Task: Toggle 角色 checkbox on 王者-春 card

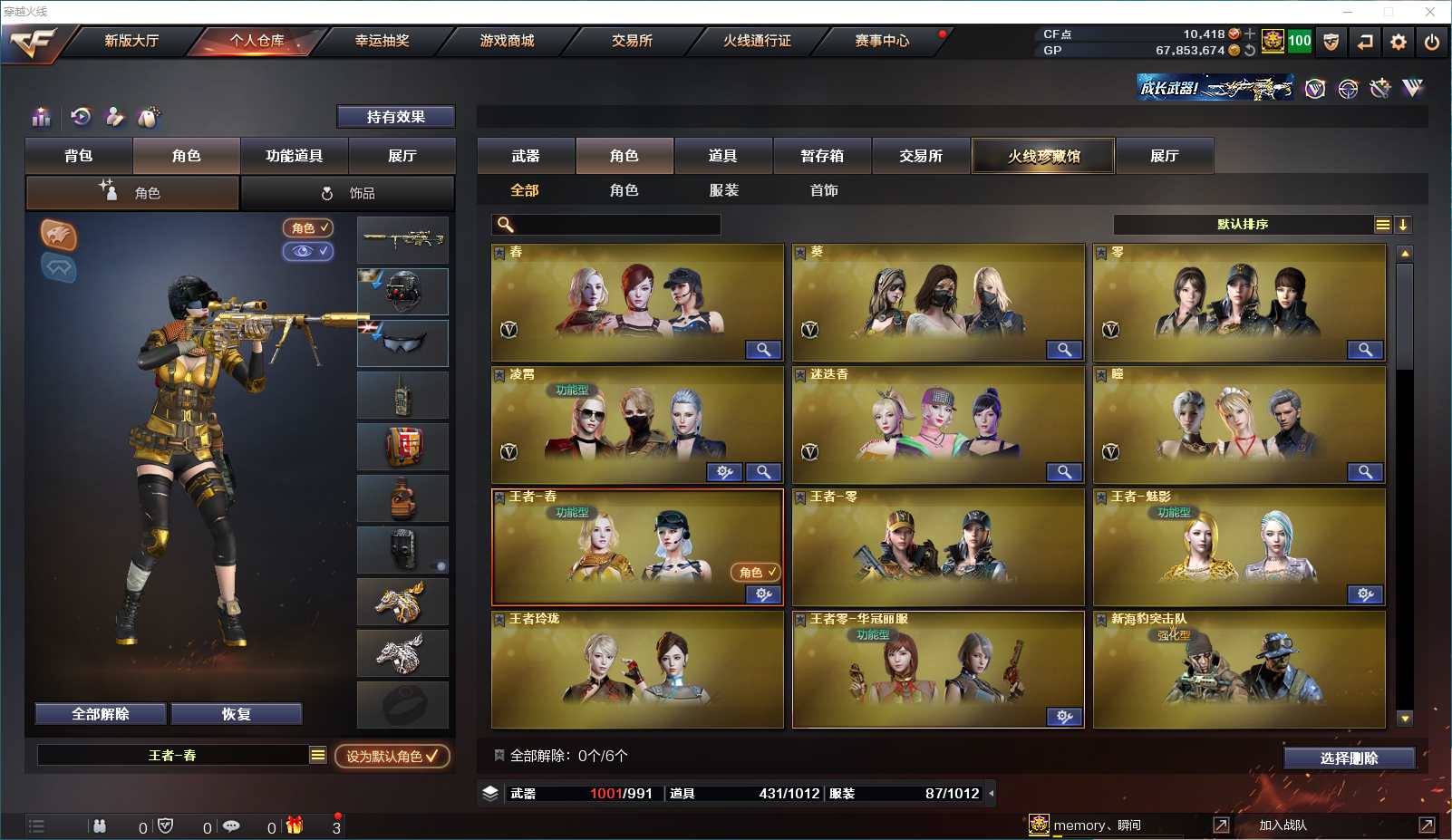Action: [x=756, y=572]
